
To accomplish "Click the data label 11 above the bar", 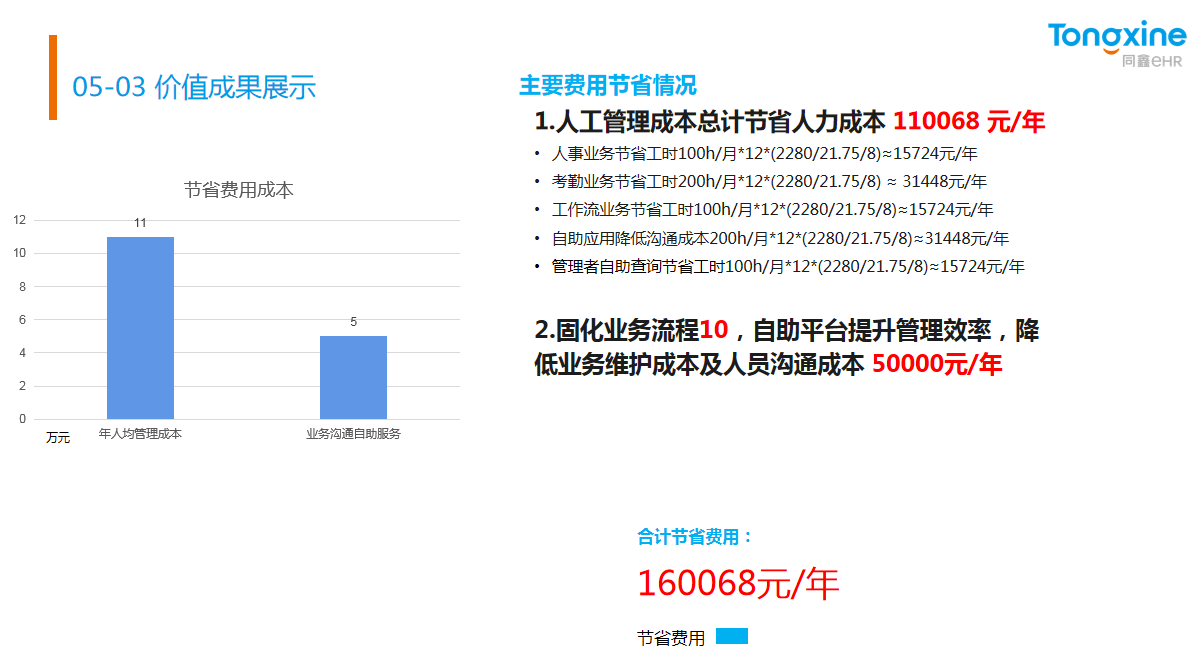I will coord(140,223).
